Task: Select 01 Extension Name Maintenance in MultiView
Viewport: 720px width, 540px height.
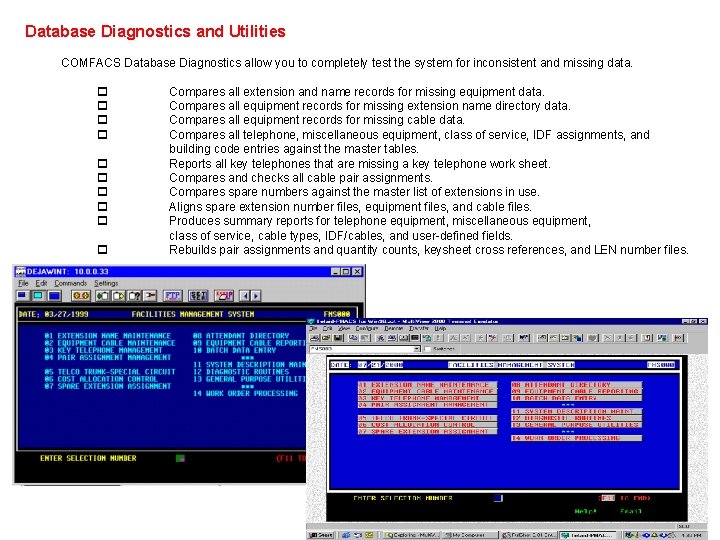Action: pyautogui.click(x=427, y=384)
